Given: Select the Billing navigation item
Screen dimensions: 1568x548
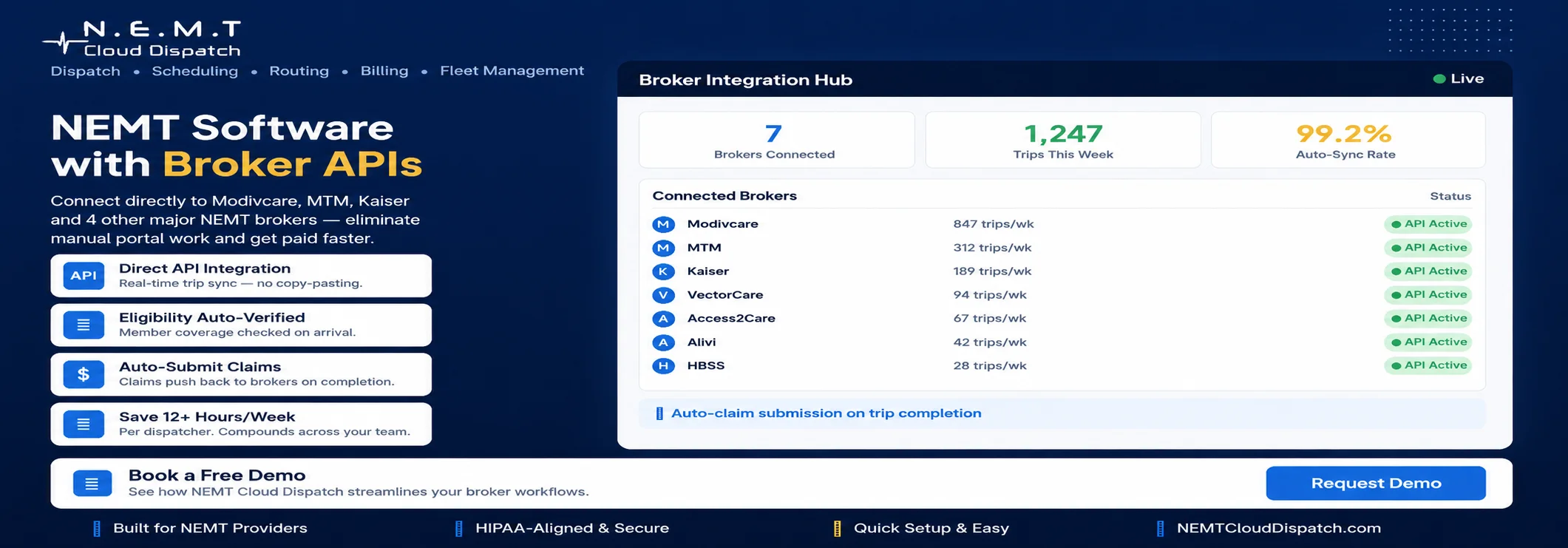Looking at the screenshot, I should 384,71.
